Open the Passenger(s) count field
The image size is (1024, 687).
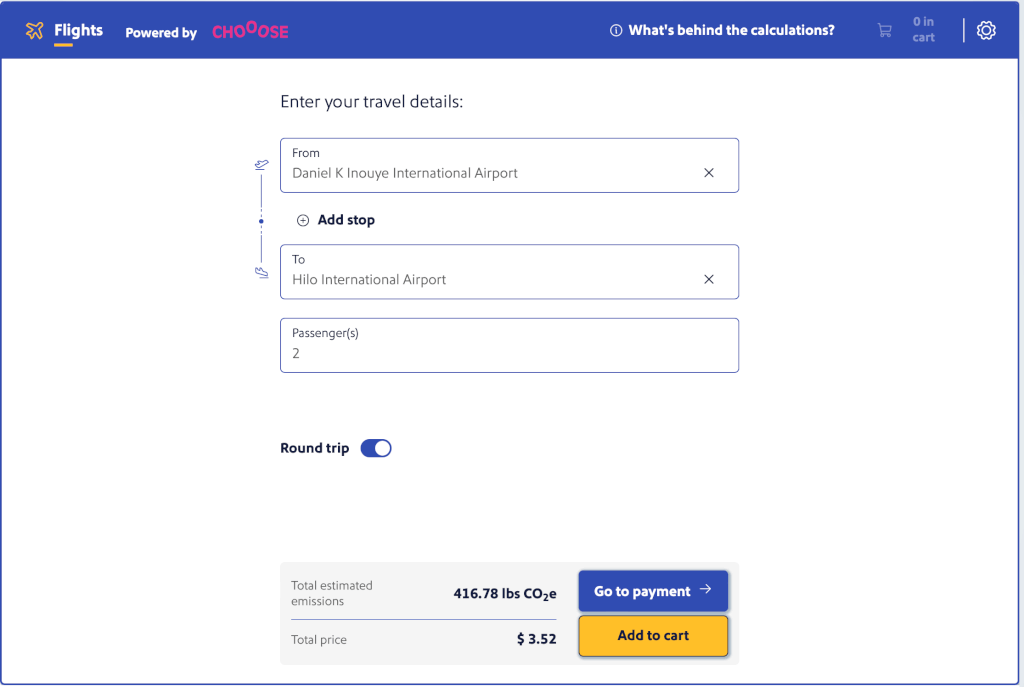click(x=509, y=345)
